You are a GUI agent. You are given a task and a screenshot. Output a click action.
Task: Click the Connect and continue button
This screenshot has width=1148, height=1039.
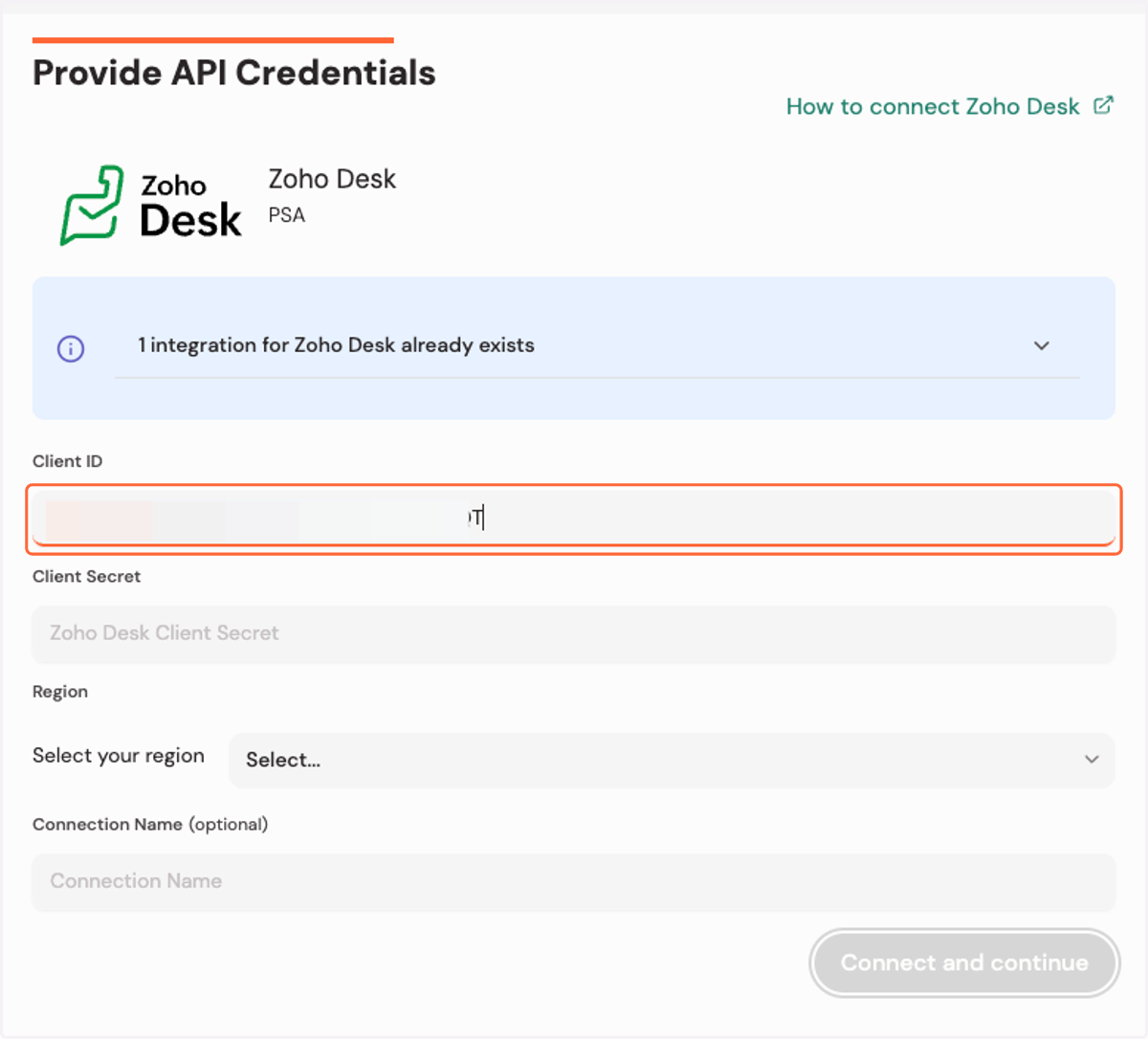(x=964, y=963)
